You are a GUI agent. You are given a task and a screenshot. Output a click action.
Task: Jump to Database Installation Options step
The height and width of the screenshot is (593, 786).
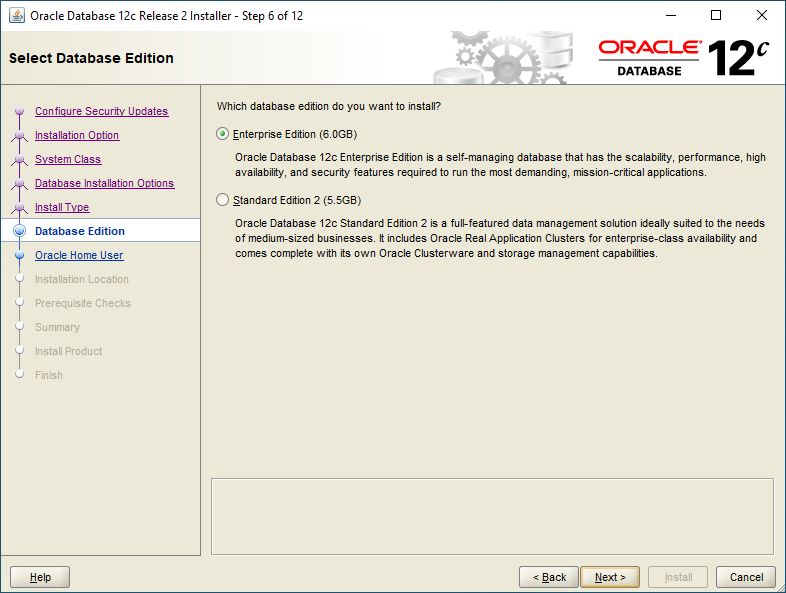pyautogui.click(x=104, y=183)
